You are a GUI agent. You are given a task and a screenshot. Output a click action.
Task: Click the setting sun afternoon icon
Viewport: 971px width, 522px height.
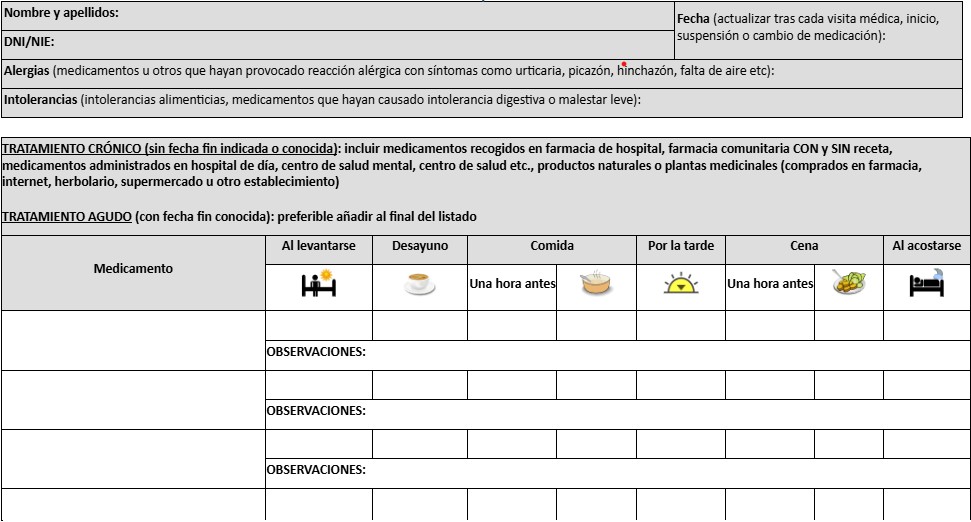click(x=680, y=284)
